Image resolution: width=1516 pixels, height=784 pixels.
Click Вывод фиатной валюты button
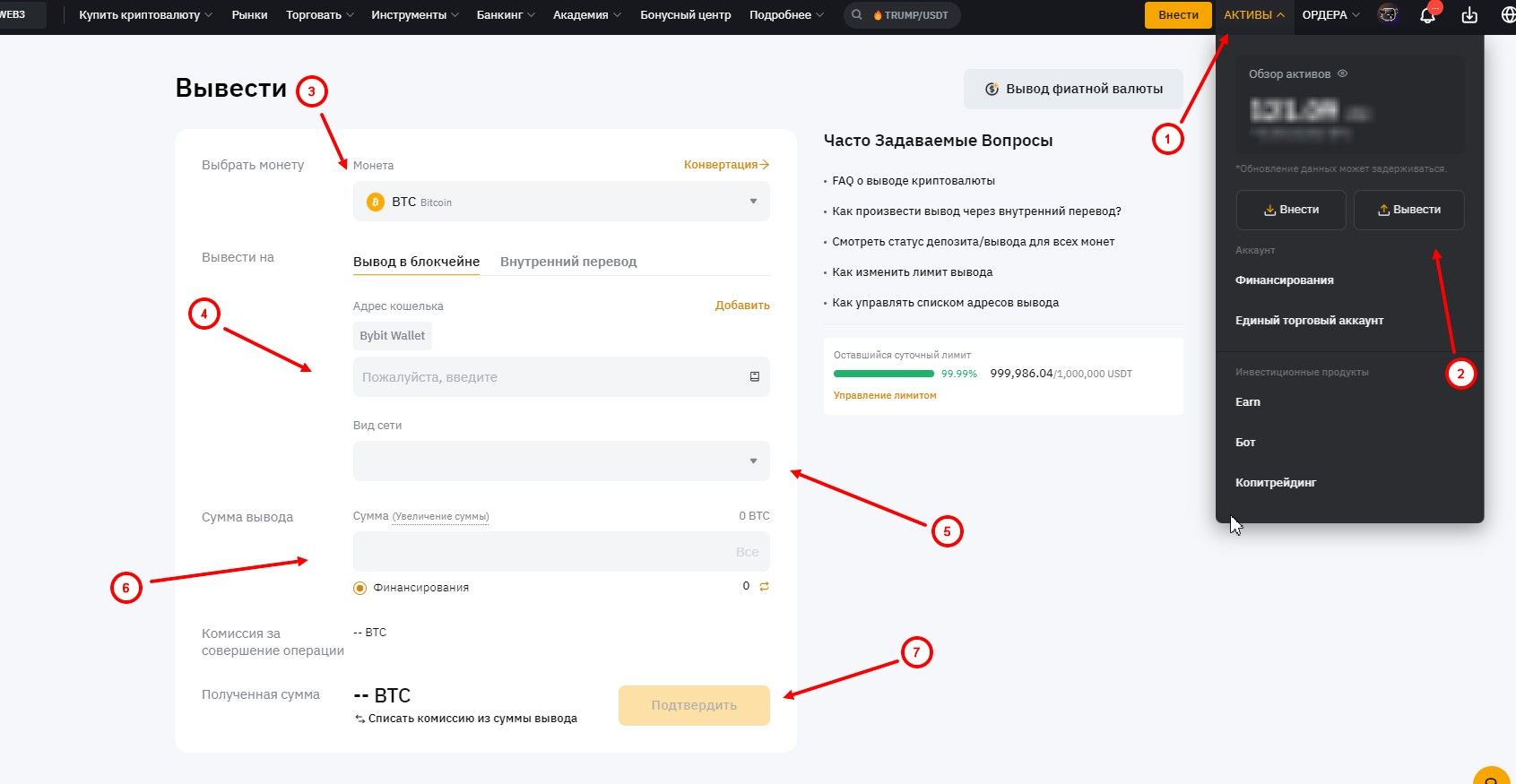1073,90
